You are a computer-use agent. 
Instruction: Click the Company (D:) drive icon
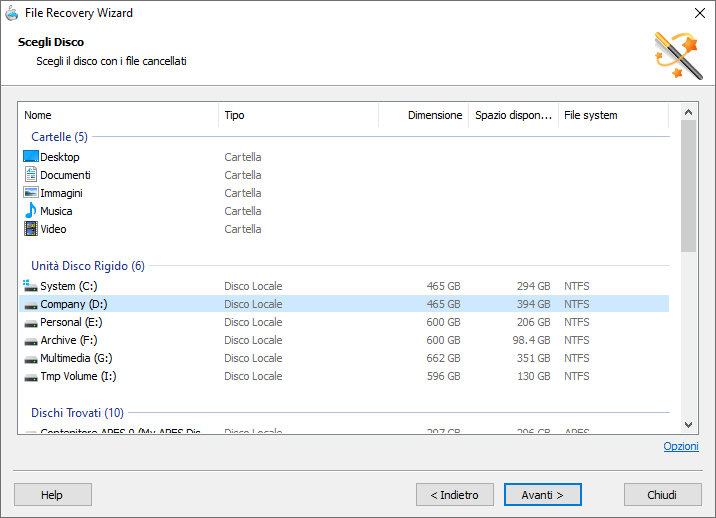point(31,305)
